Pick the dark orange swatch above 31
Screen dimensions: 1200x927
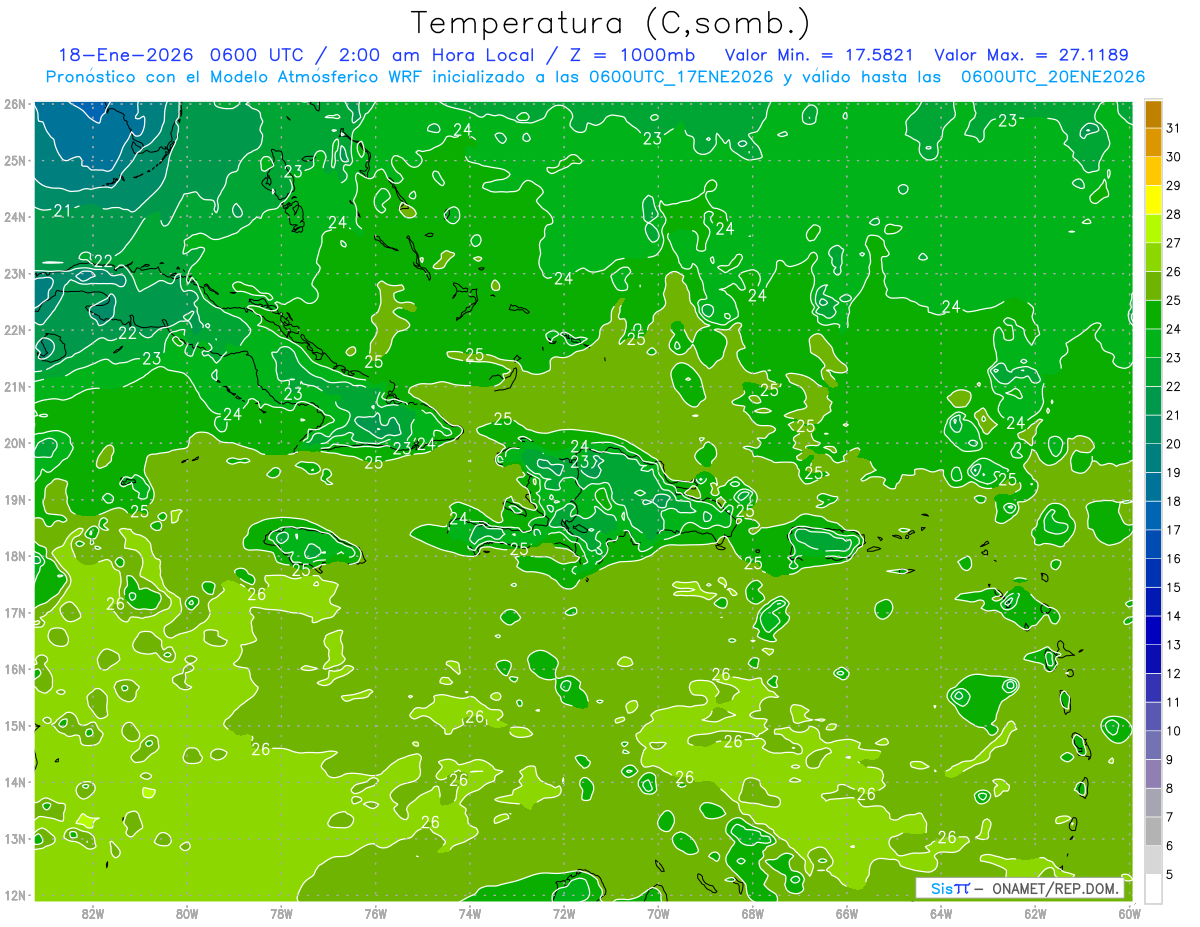[x=1154, y=115]
